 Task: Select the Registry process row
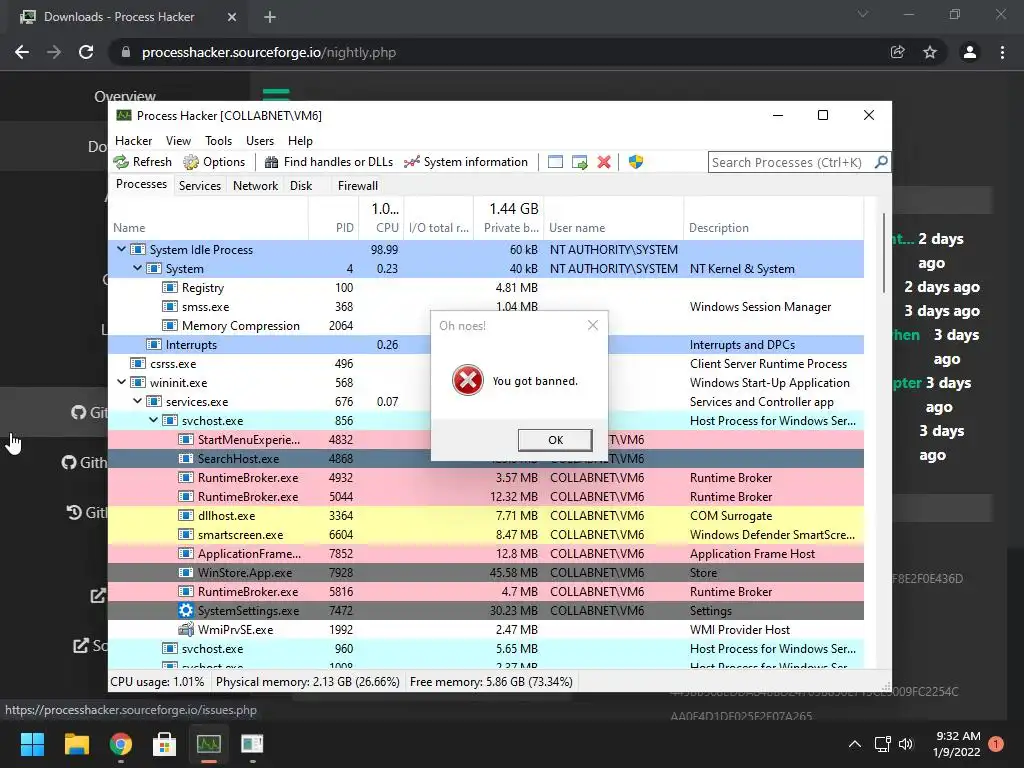pyautogui.click(x=486, y=287)
